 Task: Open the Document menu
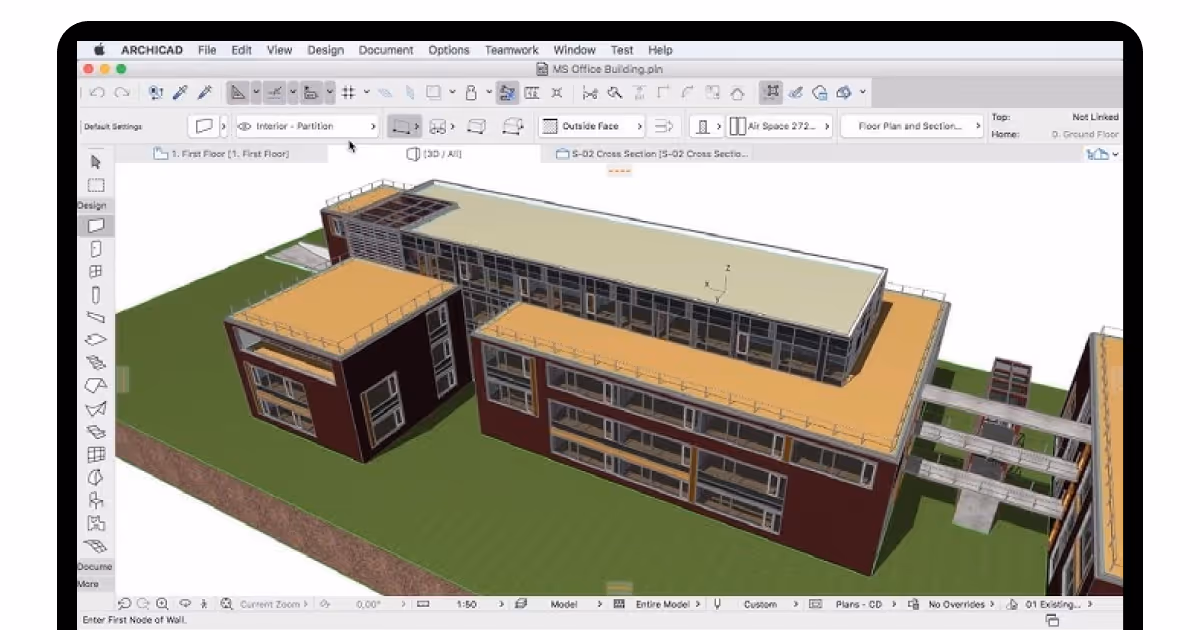386,50
